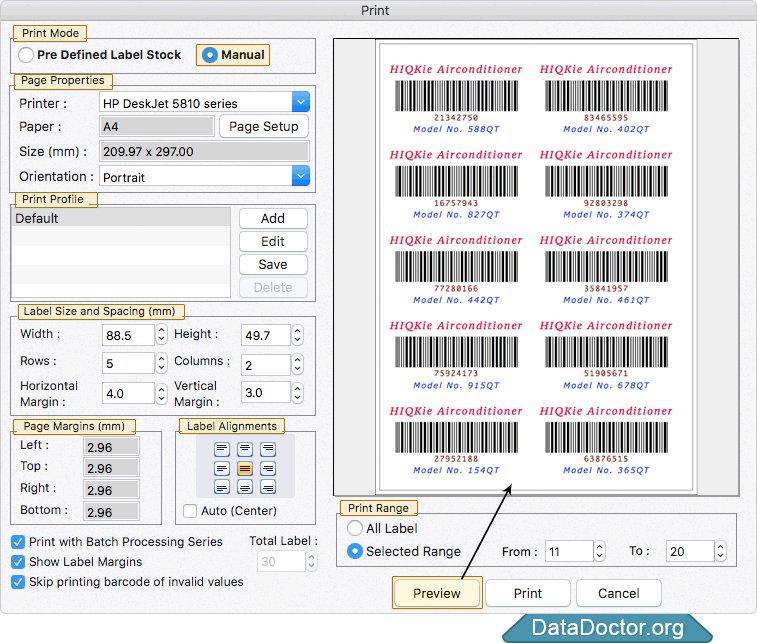The height and width of the screenshot is (643, 757).
Task: Click the From range field
Action: 569,551
